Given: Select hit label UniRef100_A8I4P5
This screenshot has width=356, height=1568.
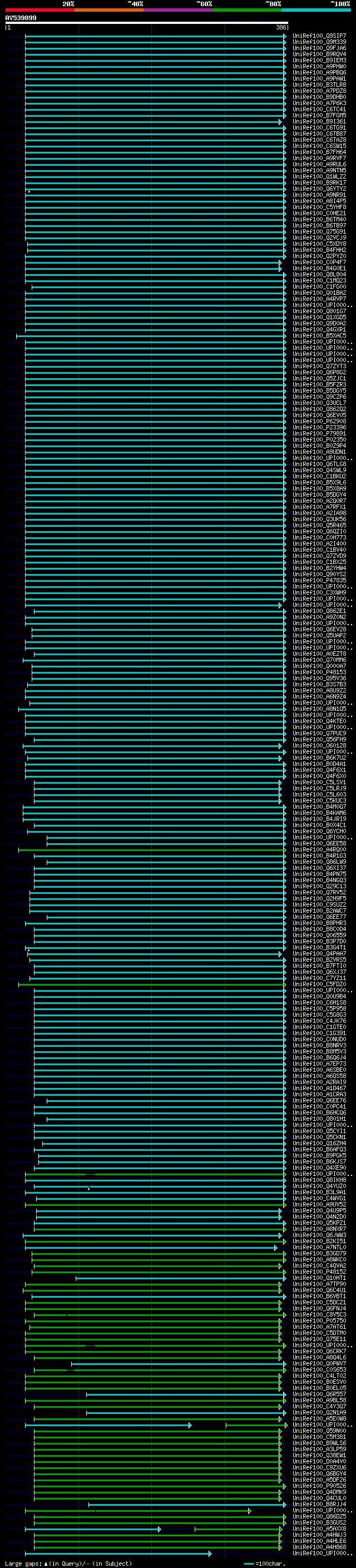Looking at the screenshot, I should pyautogui.click(x=319, y=201).
